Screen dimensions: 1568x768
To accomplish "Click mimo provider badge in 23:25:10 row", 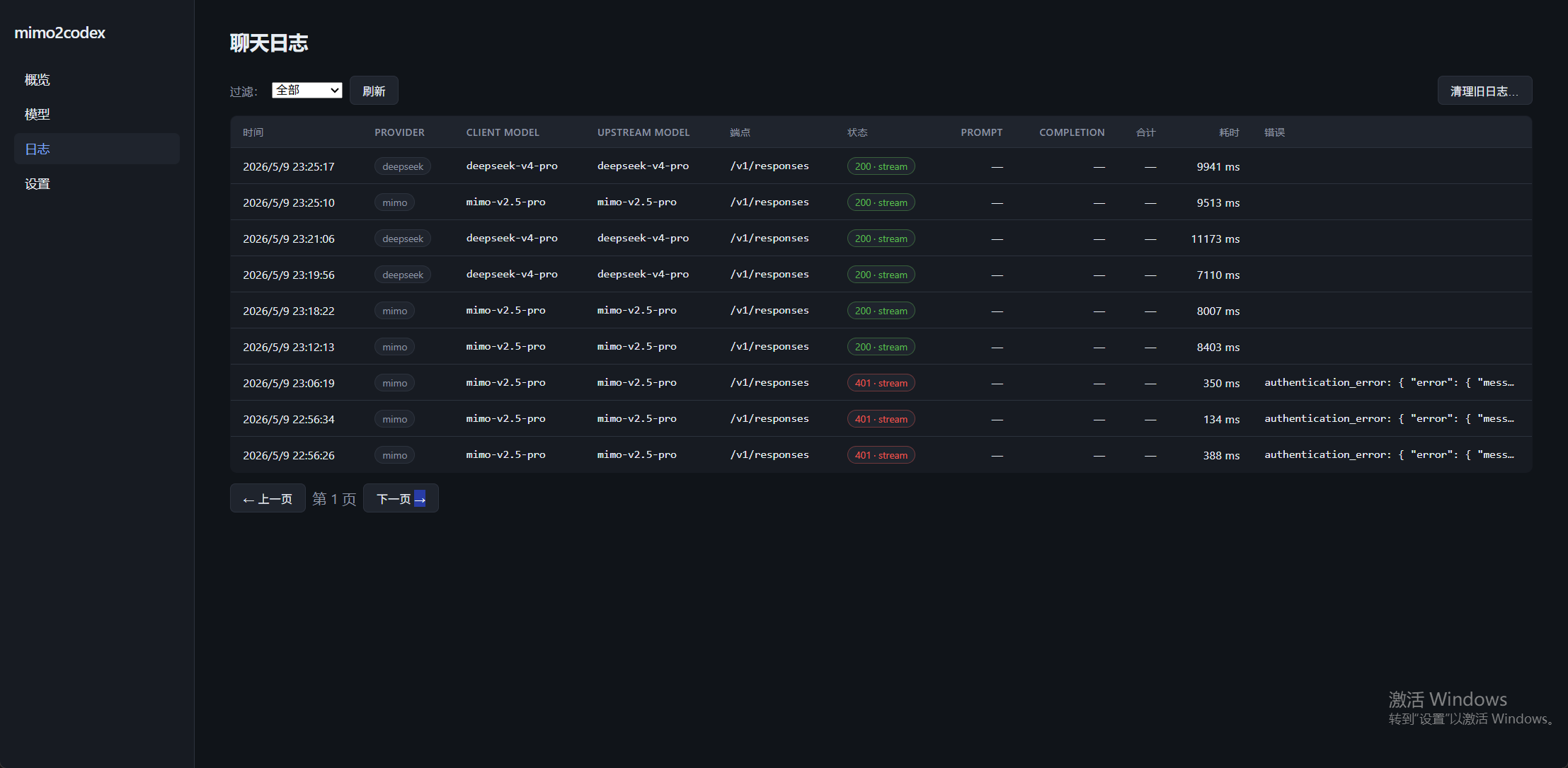I will pyautogui.click(x=395, y=202).
